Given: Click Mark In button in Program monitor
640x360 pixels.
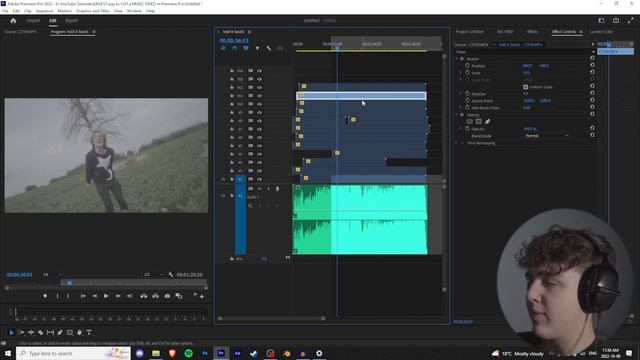Looking at the screenshot, I should tap(57, 296).
